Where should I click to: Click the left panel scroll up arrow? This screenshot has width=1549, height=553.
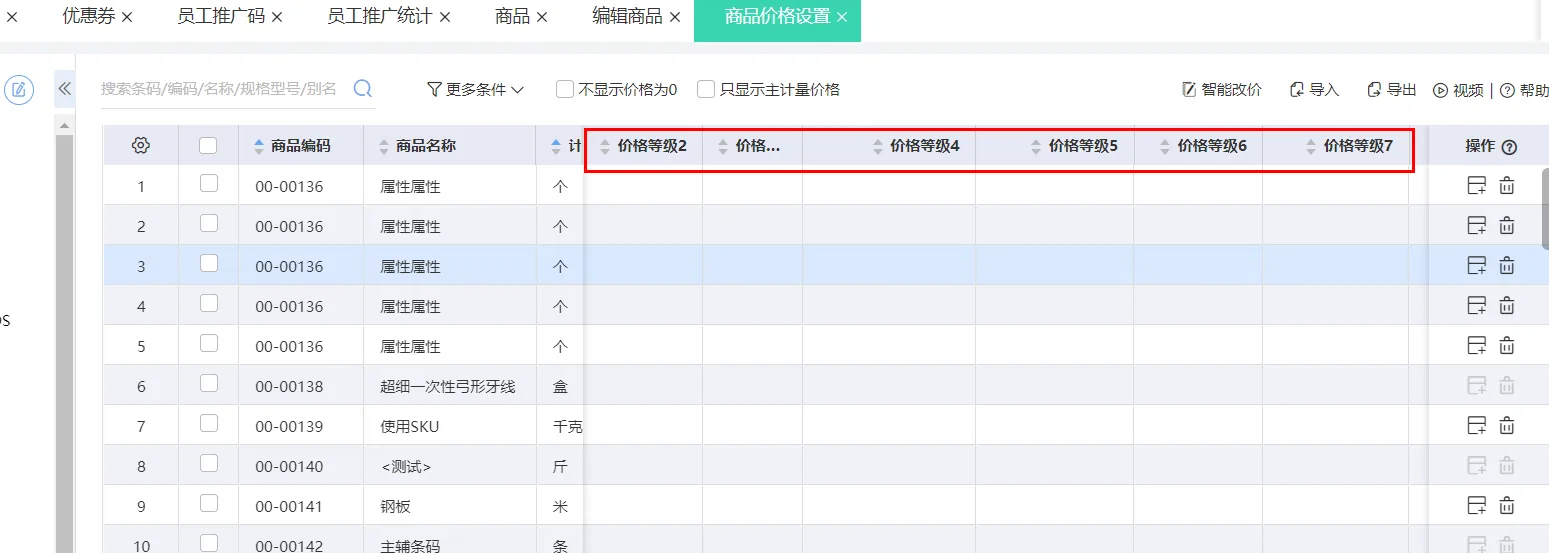pos(64,126)
